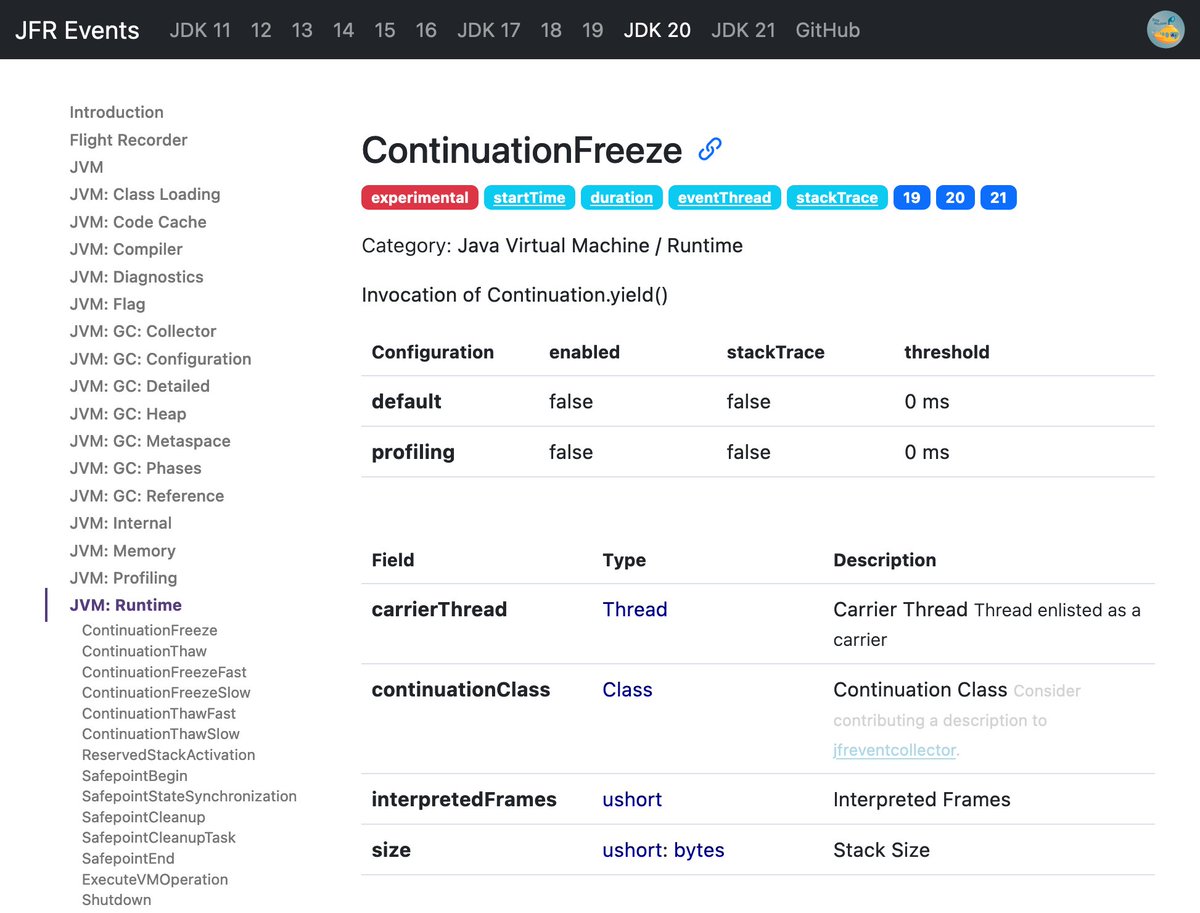The width and height of the screenshot is (1200, 913).
Task: Click the eventThread badge
Action: [724, 198]
